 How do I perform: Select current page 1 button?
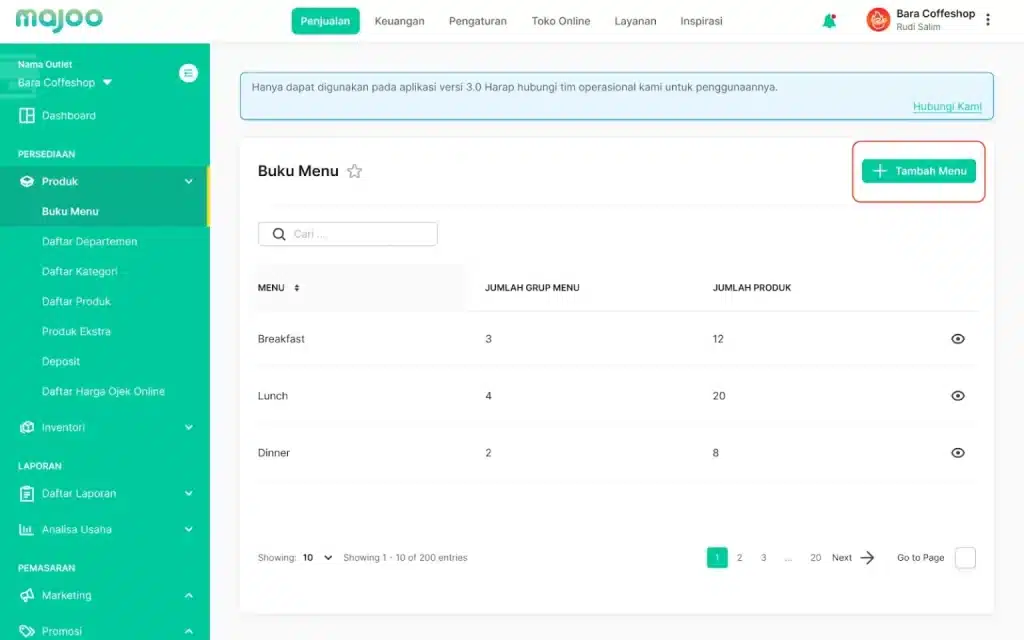[717, 558]
